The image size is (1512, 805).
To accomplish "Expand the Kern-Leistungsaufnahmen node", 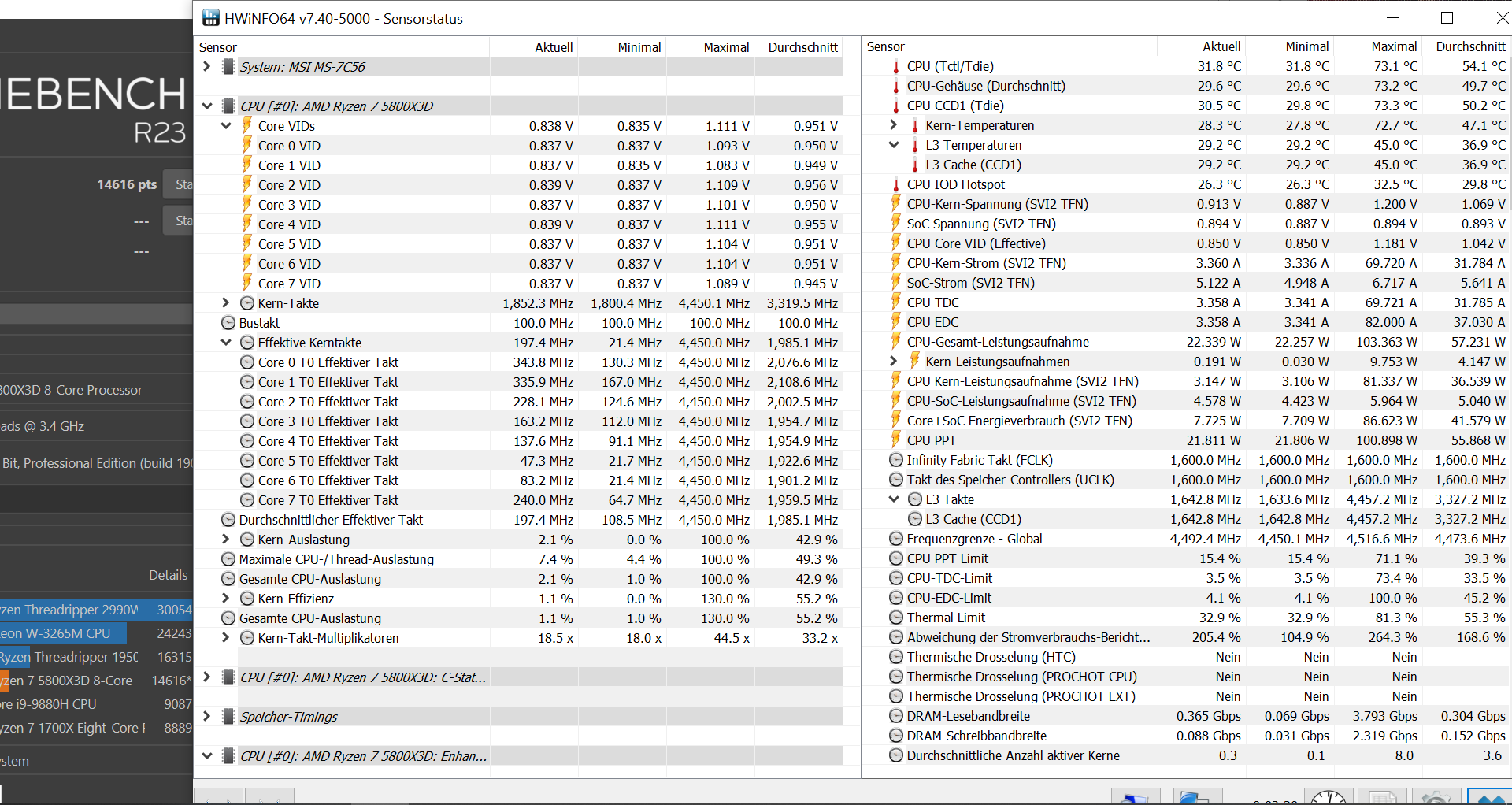I will [893, 361].
